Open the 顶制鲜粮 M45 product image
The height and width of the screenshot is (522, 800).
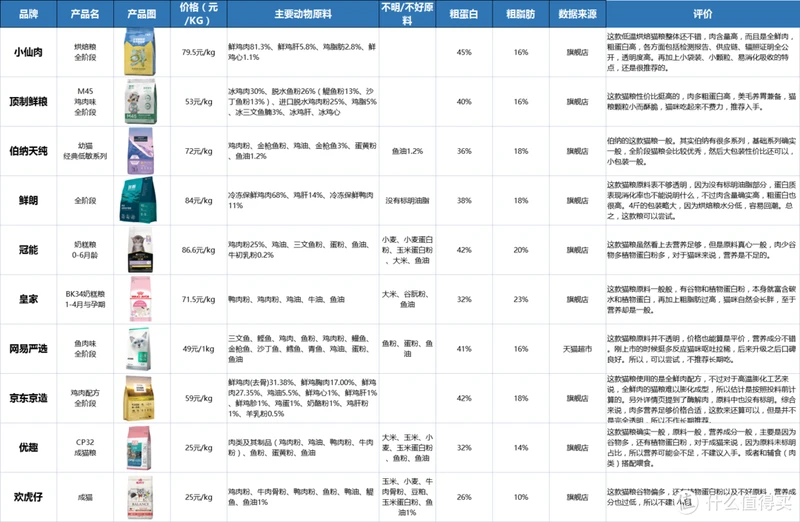click(x=140, y=102)
